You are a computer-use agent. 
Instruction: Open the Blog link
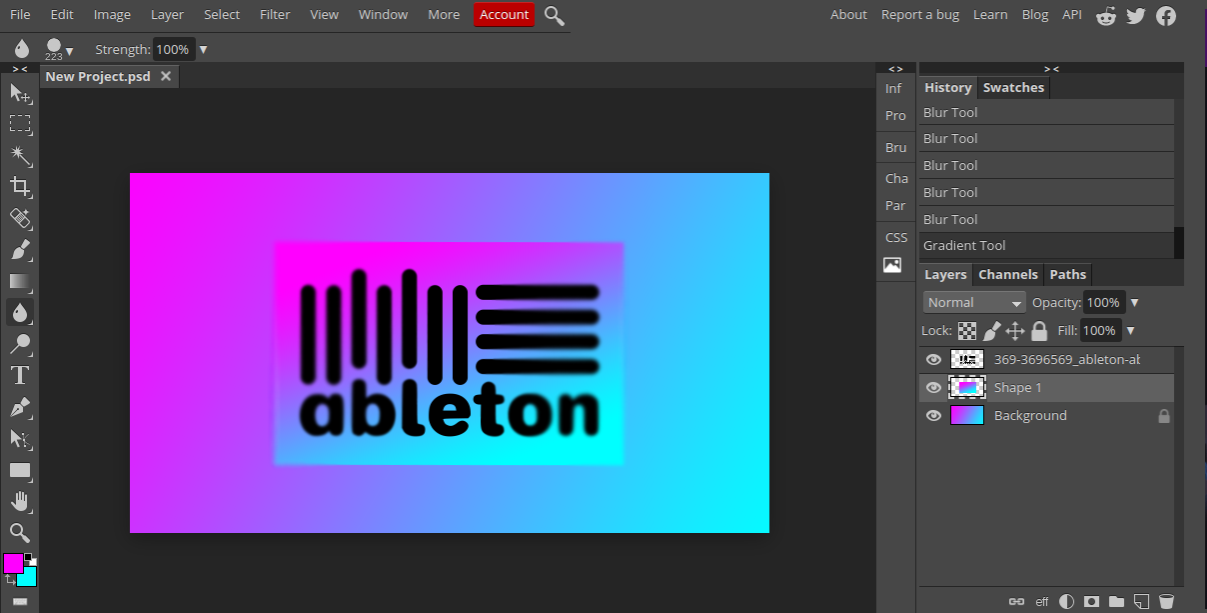coord(1035,14)
